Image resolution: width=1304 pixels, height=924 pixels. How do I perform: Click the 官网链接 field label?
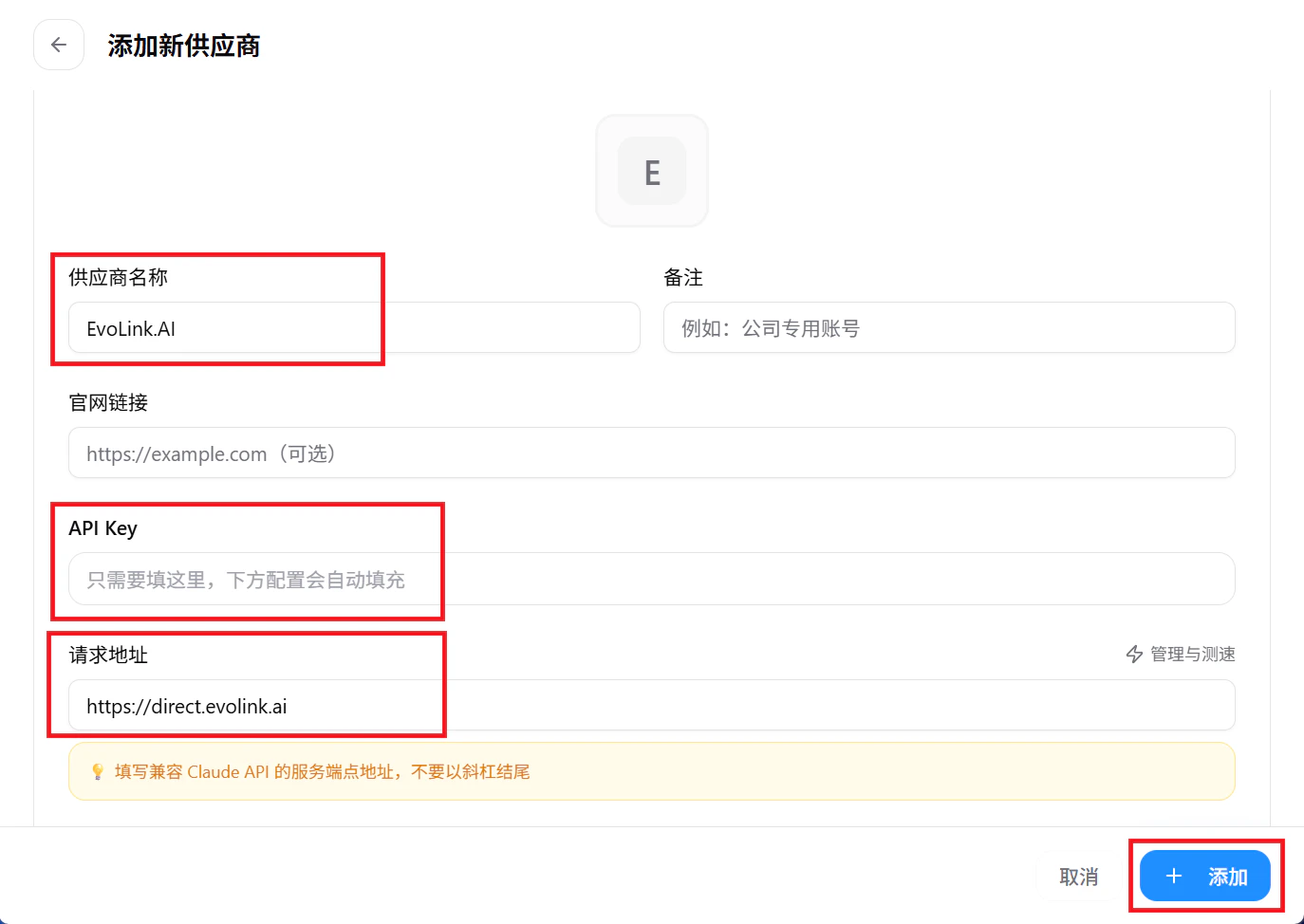(x=107, y=402)
